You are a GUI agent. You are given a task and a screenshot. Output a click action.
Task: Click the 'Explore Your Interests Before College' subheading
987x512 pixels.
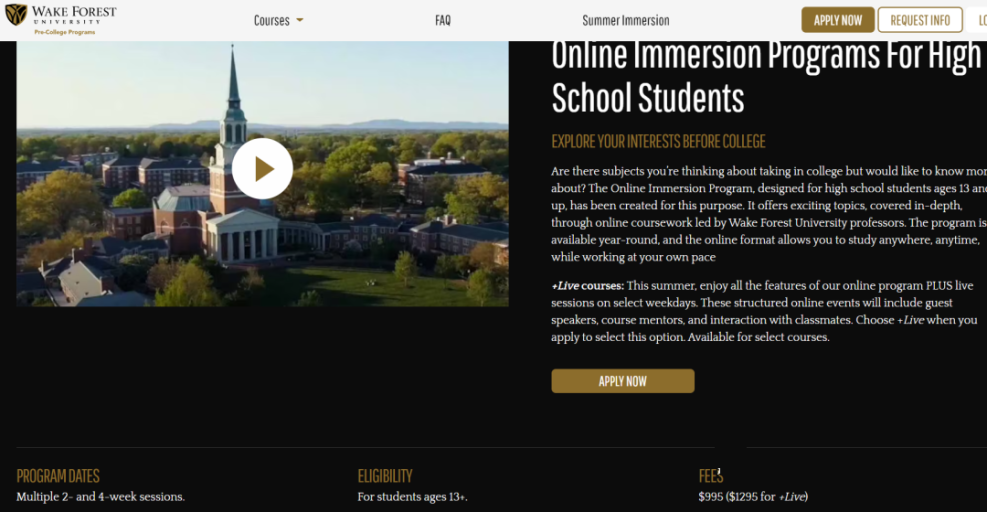point(658,142)
